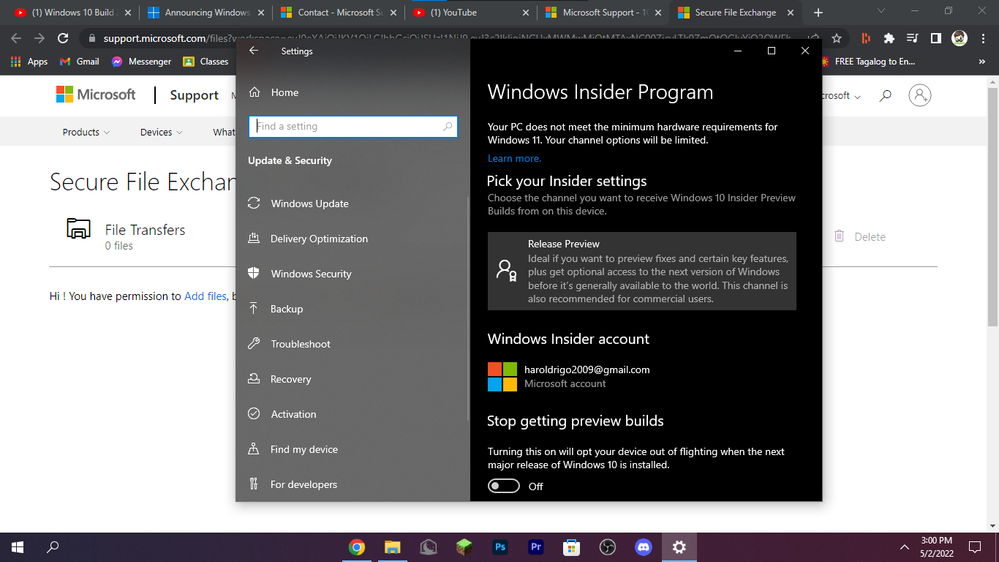Viewport: 999px width, 562px height.
Task: Expand the Products dropdown
Action: (86, 132)
